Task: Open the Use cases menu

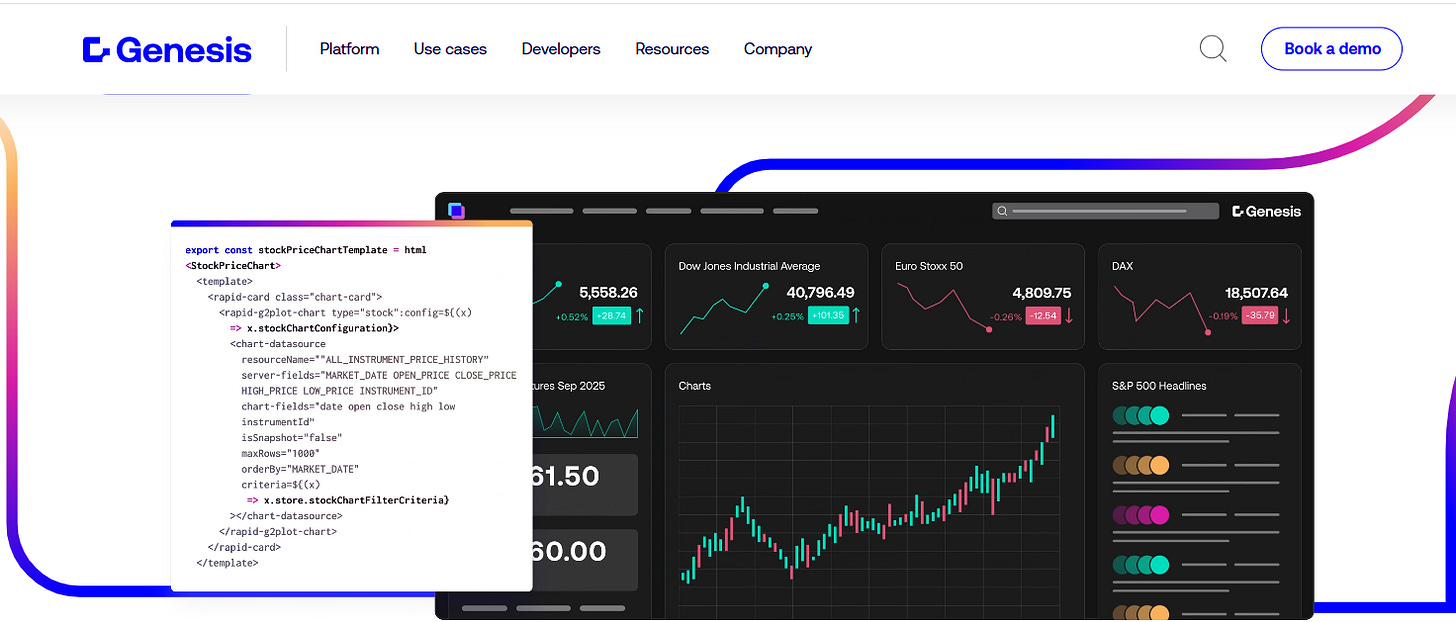Action: click(450, 49)
